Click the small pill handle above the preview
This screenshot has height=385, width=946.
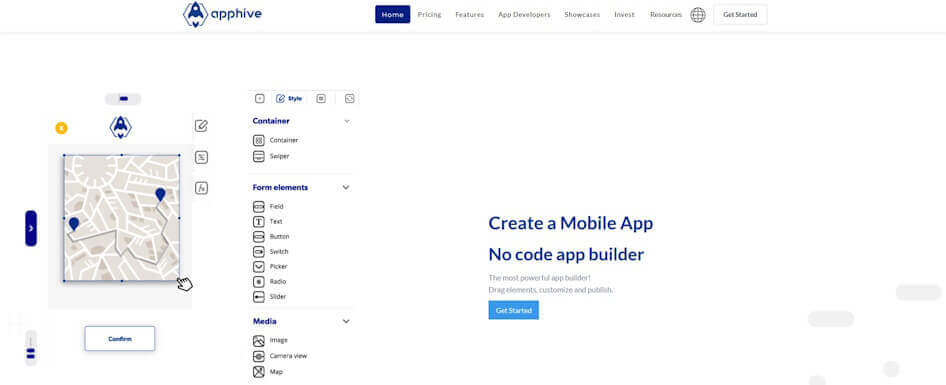coord(123,98)
